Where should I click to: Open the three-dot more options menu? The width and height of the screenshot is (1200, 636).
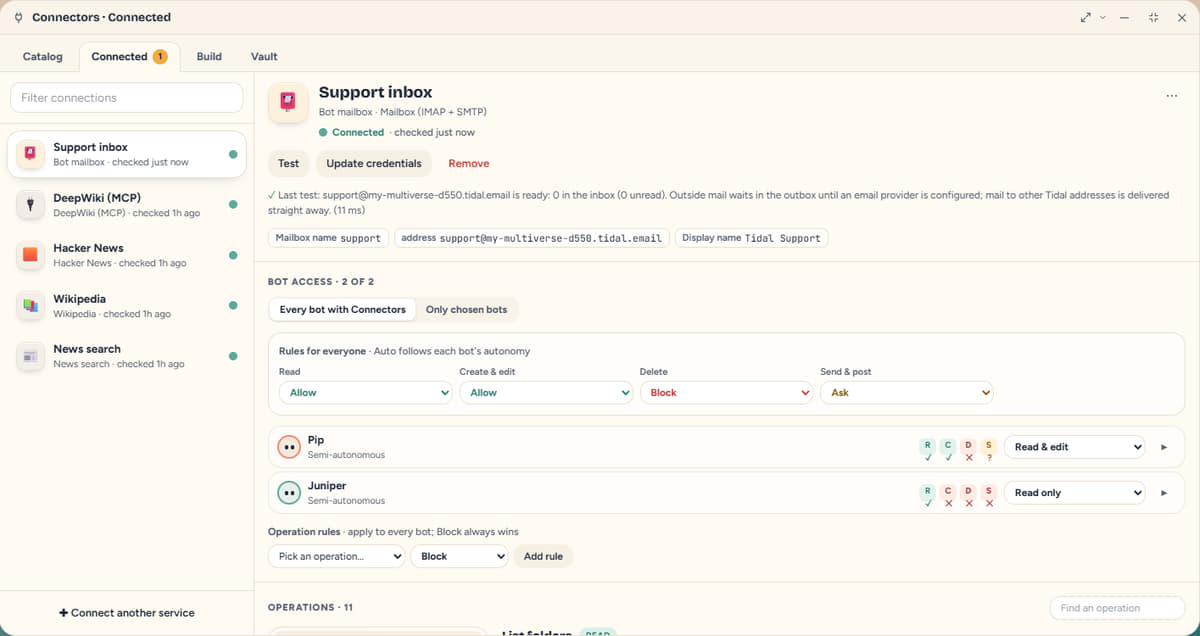pos(1172,96)
